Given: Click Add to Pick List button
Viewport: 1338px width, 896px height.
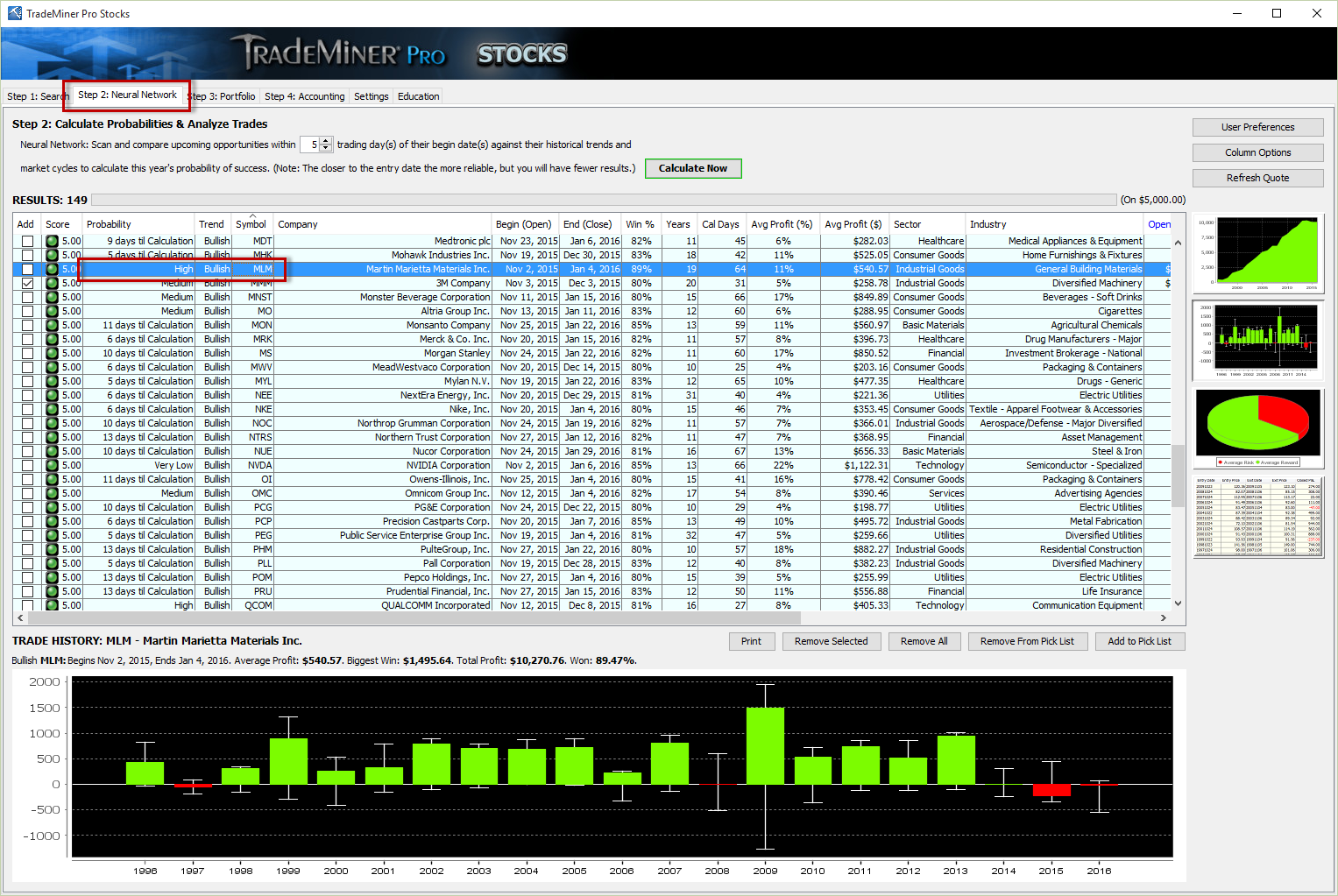Looking at the screenshot, I should (x=1139, y=641).
